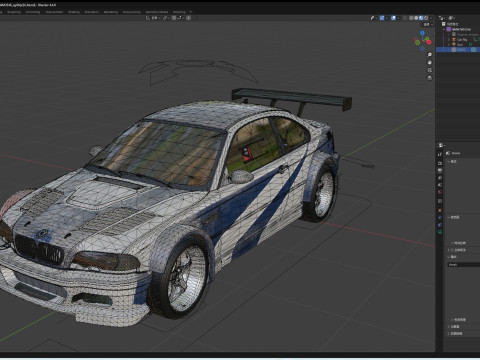The width and height of the screenshot is (480, 360).
Task: Open transform orientation dropdown in header
Action: (152, 18)
